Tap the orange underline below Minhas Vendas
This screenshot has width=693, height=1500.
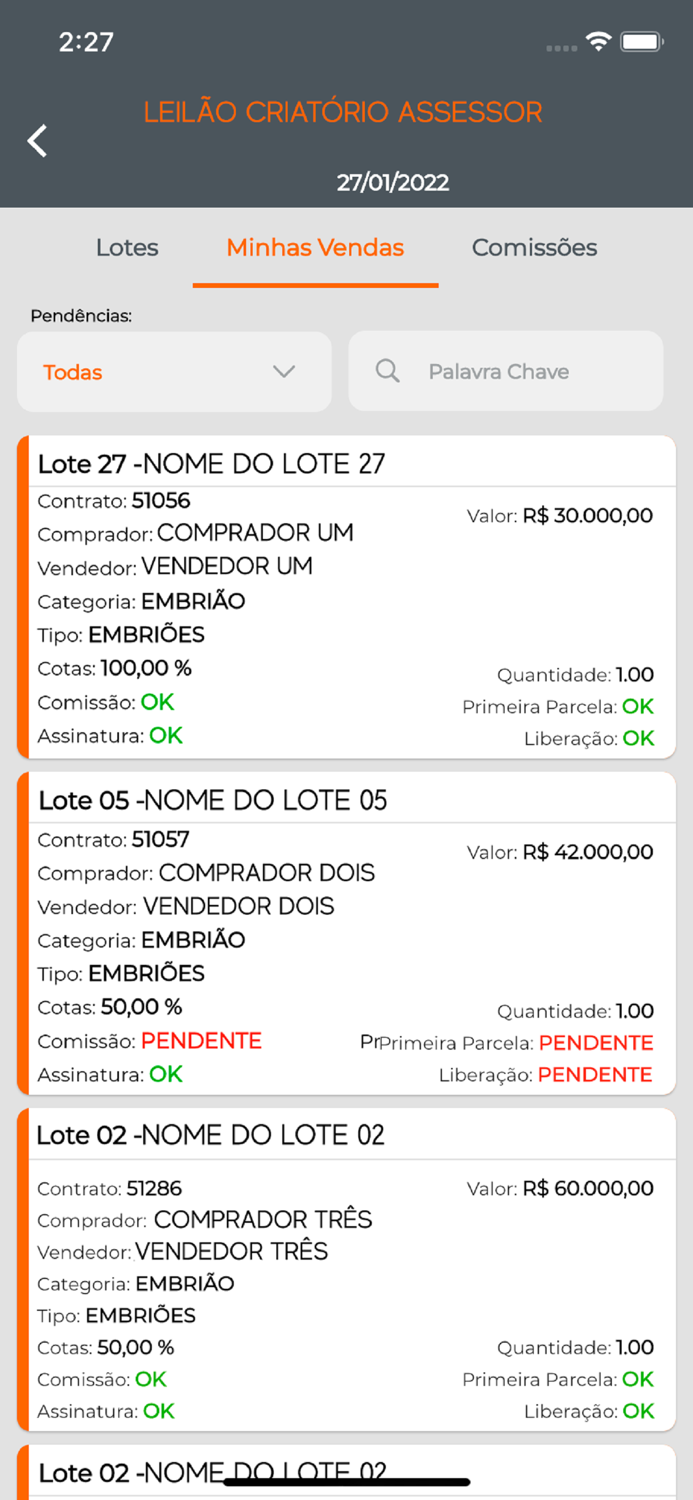tap(315, 286)
